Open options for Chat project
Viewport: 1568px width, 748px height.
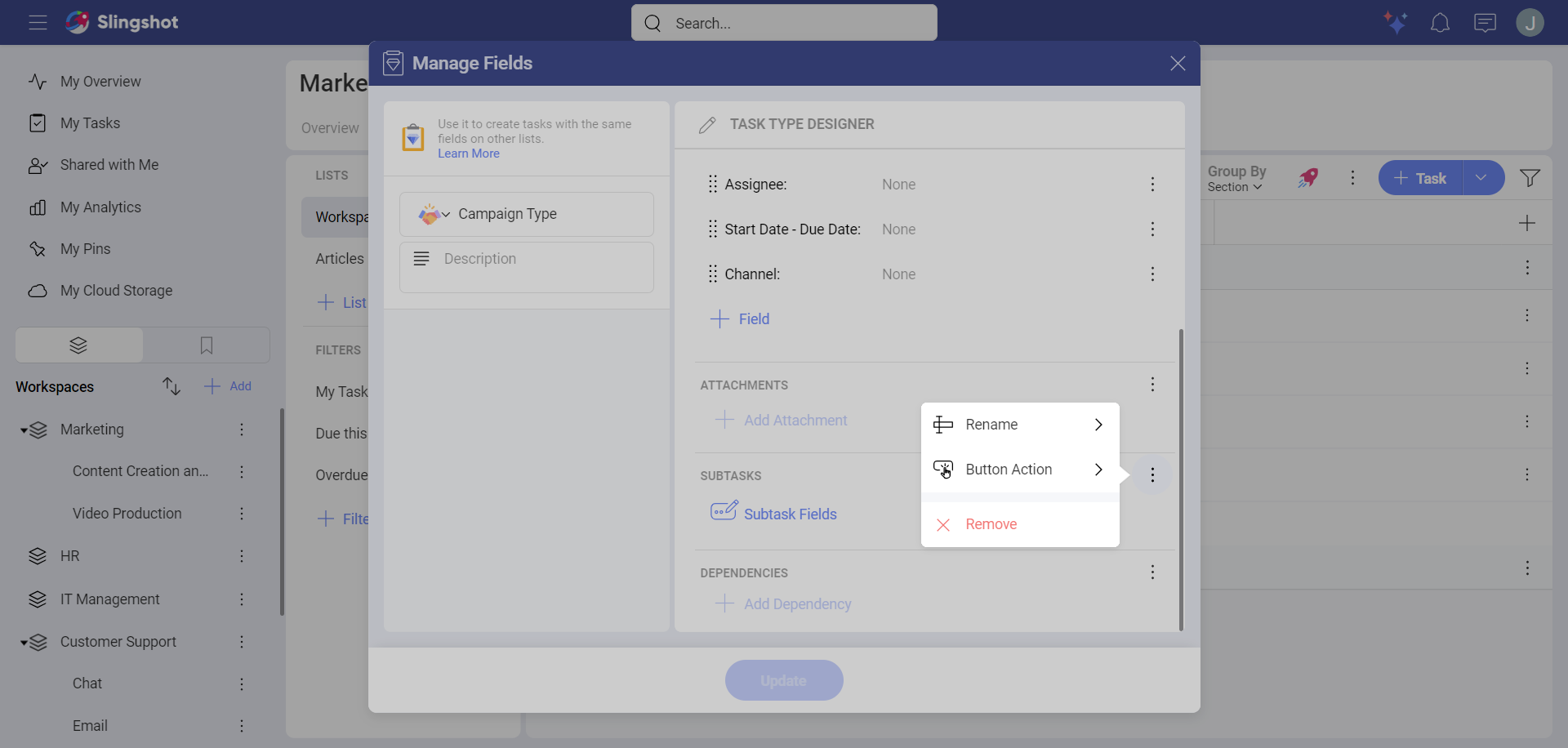242,684
